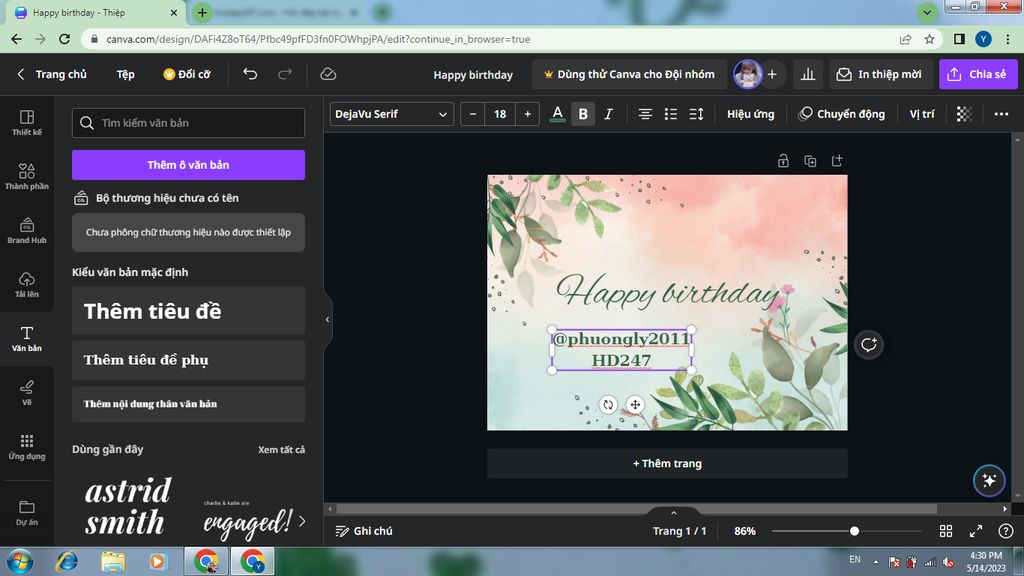Open line spacing options
This screenshot has height=576, width=1024.
coord(696,114)
